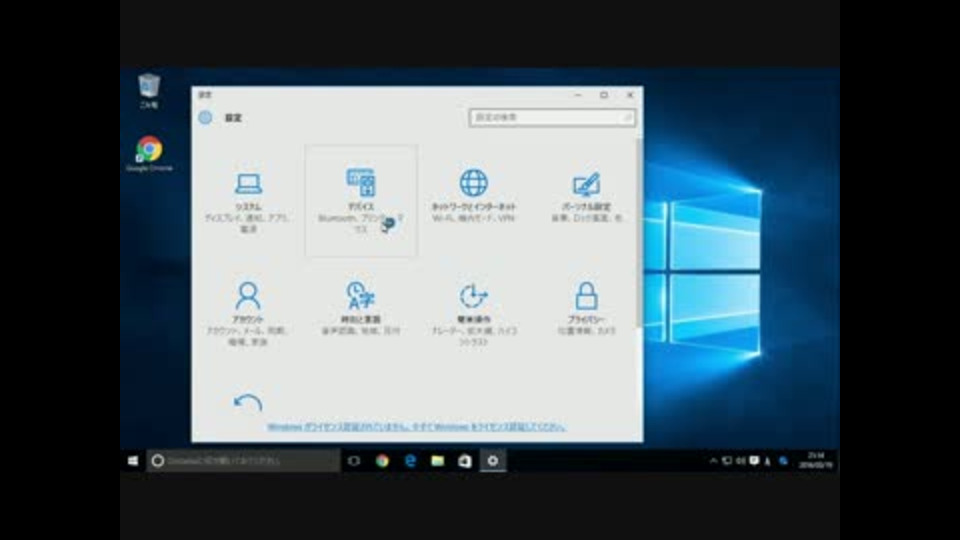Image resolution: width=960 pixels, height=540 pixels.
Task: Select the Recycle Bin desktop icon
Action: tap(149, 91)
